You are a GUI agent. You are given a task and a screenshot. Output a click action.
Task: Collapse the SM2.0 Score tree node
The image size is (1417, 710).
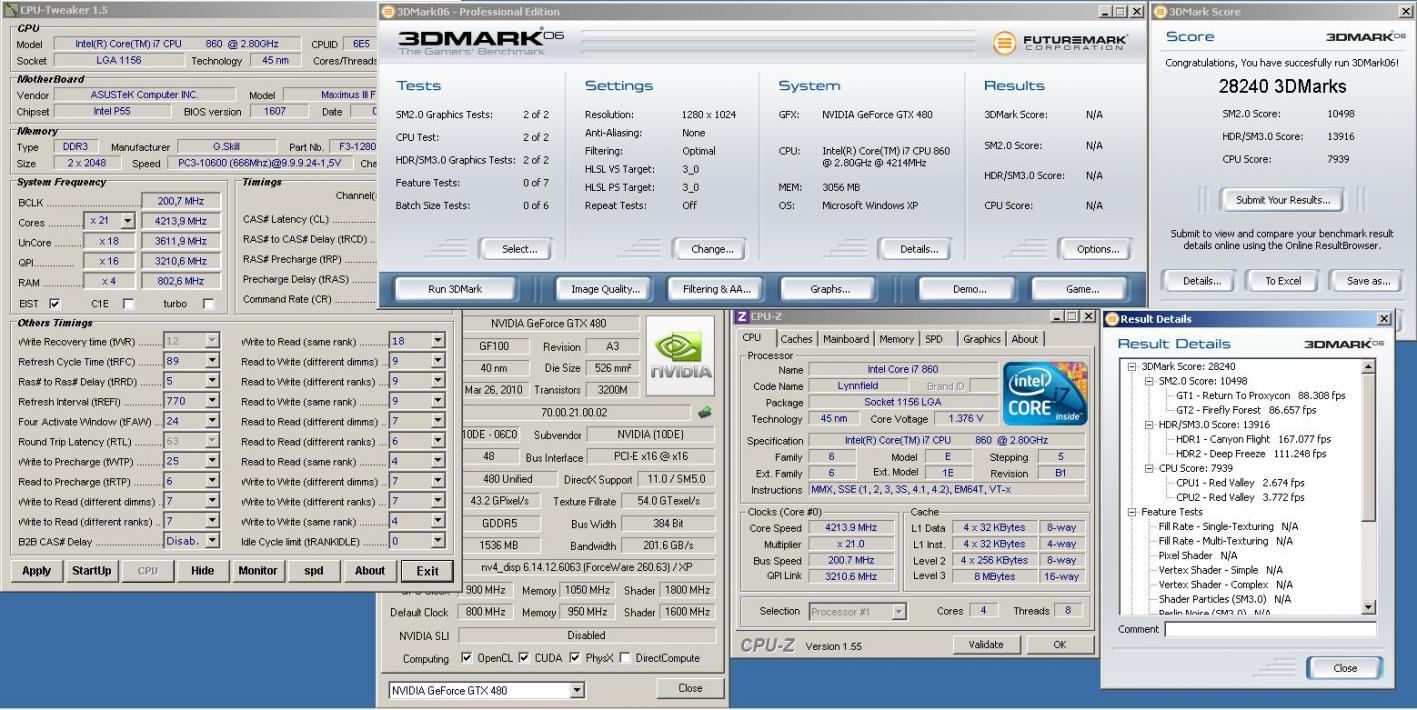tap(1147, 381)
